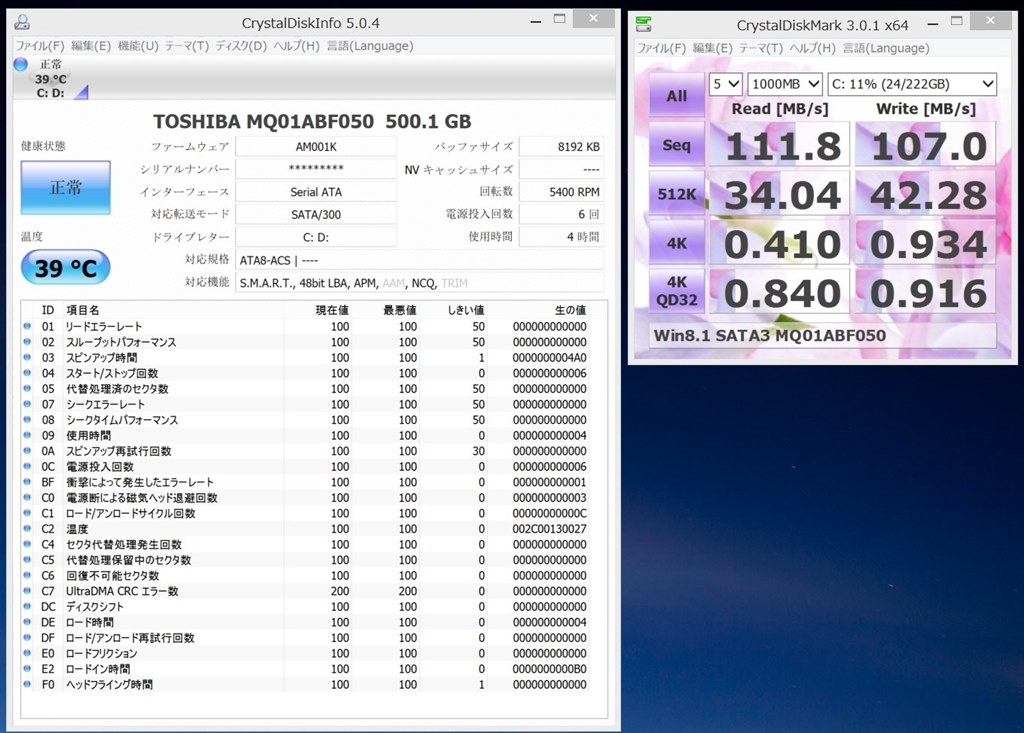The image size is (1024, 733).
Task: Open ヘルプ(H) menu in CrystalDiskMark
Action: point(812,48)
